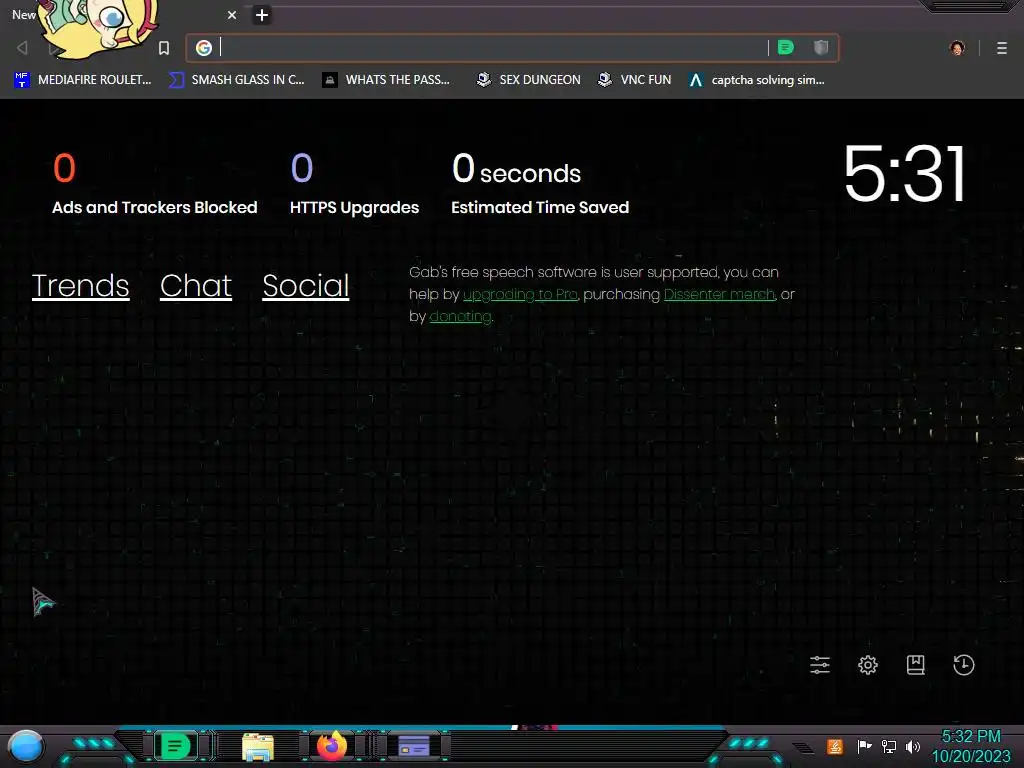Open the Start orb menu

[x=26, y=747]
